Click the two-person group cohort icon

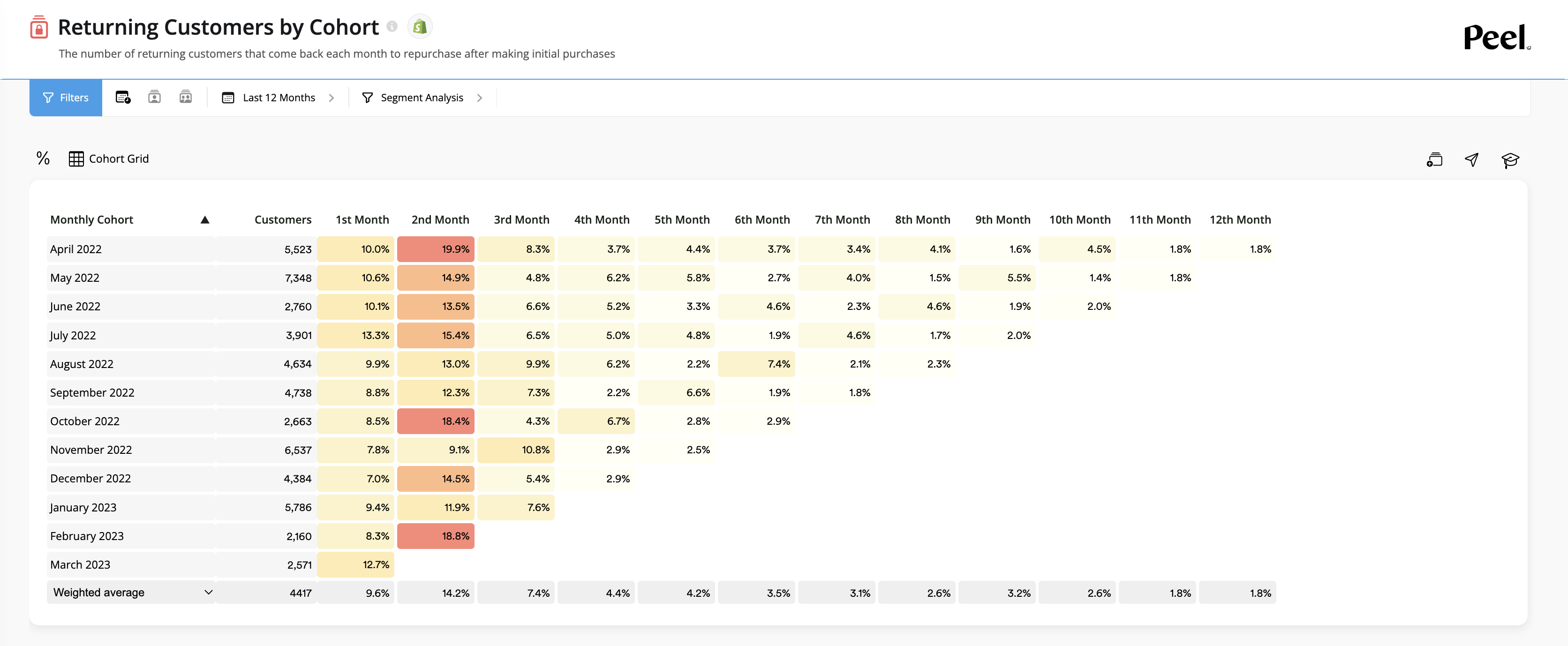pyautogui.click(x=186, y=98)
